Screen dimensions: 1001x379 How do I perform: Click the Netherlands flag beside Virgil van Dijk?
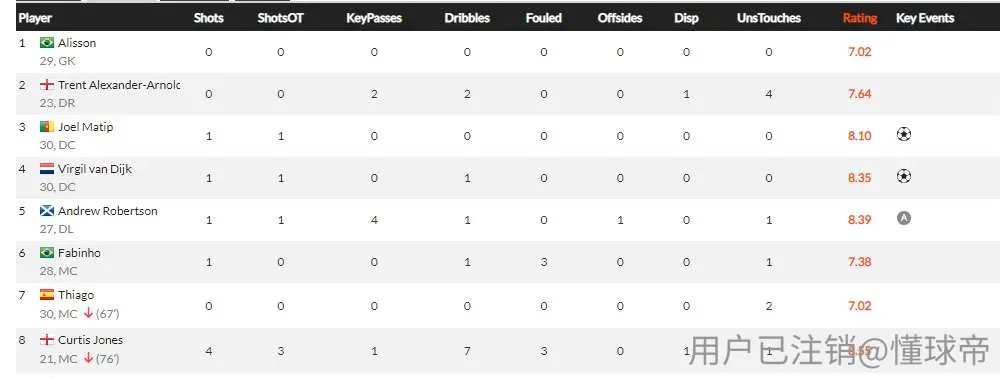pyautogui.click(x=47, y=169)
